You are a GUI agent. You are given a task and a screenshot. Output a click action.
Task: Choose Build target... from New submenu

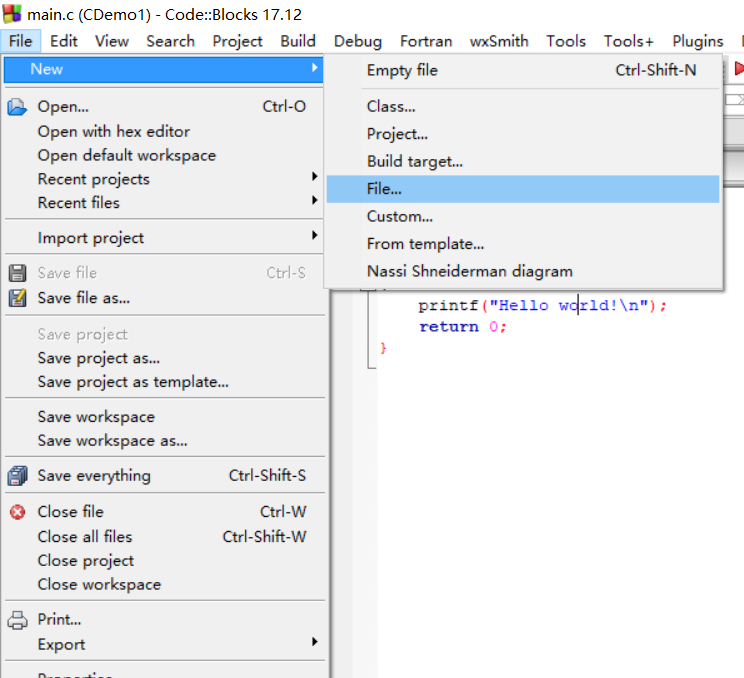click(x=523, y=161)
